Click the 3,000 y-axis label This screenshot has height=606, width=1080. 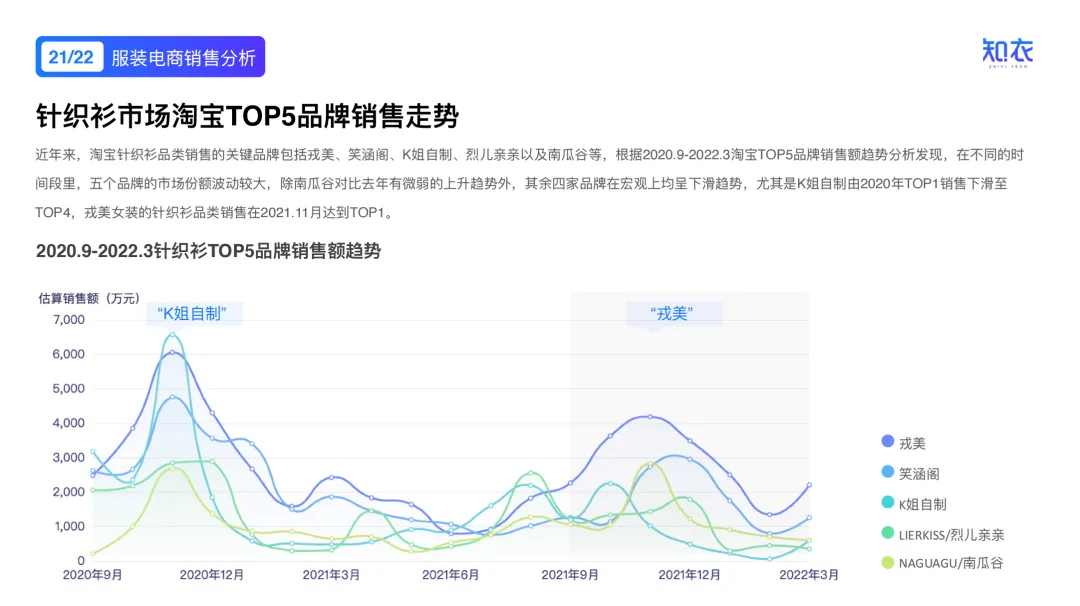tap(68, 457)
